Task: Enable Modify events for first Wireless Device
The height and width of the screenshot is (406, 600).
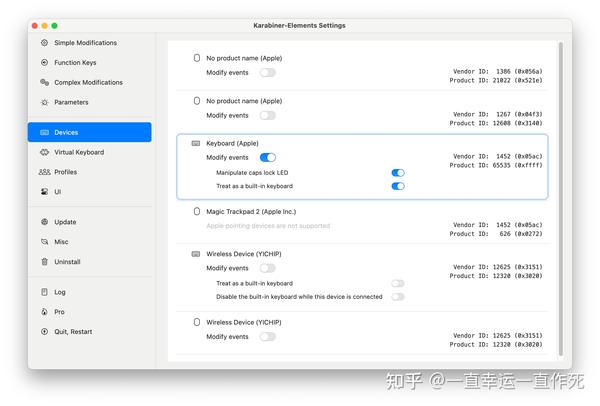Action: (x=267, y=268)
